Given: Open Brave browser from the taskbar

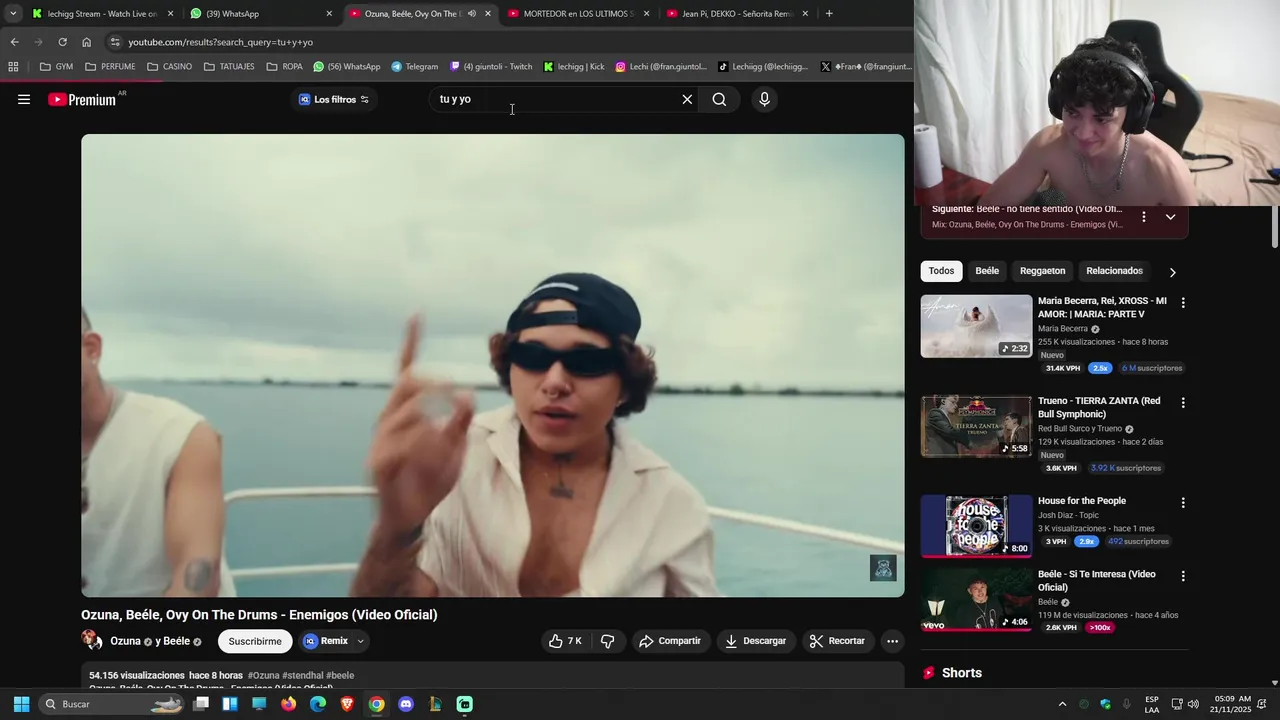Looking at the screenshot, I should [x=347, y=704].
